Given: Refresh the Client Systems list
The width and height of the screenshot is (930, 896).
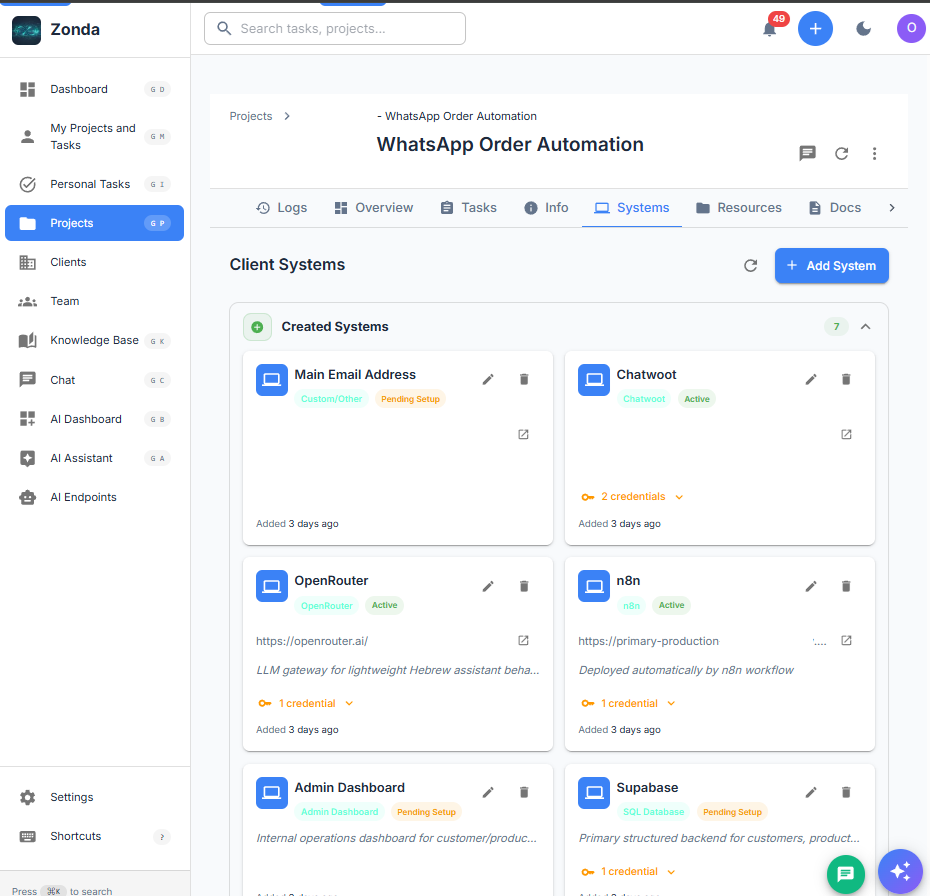Looking at the screenshot, I should 750,266.
